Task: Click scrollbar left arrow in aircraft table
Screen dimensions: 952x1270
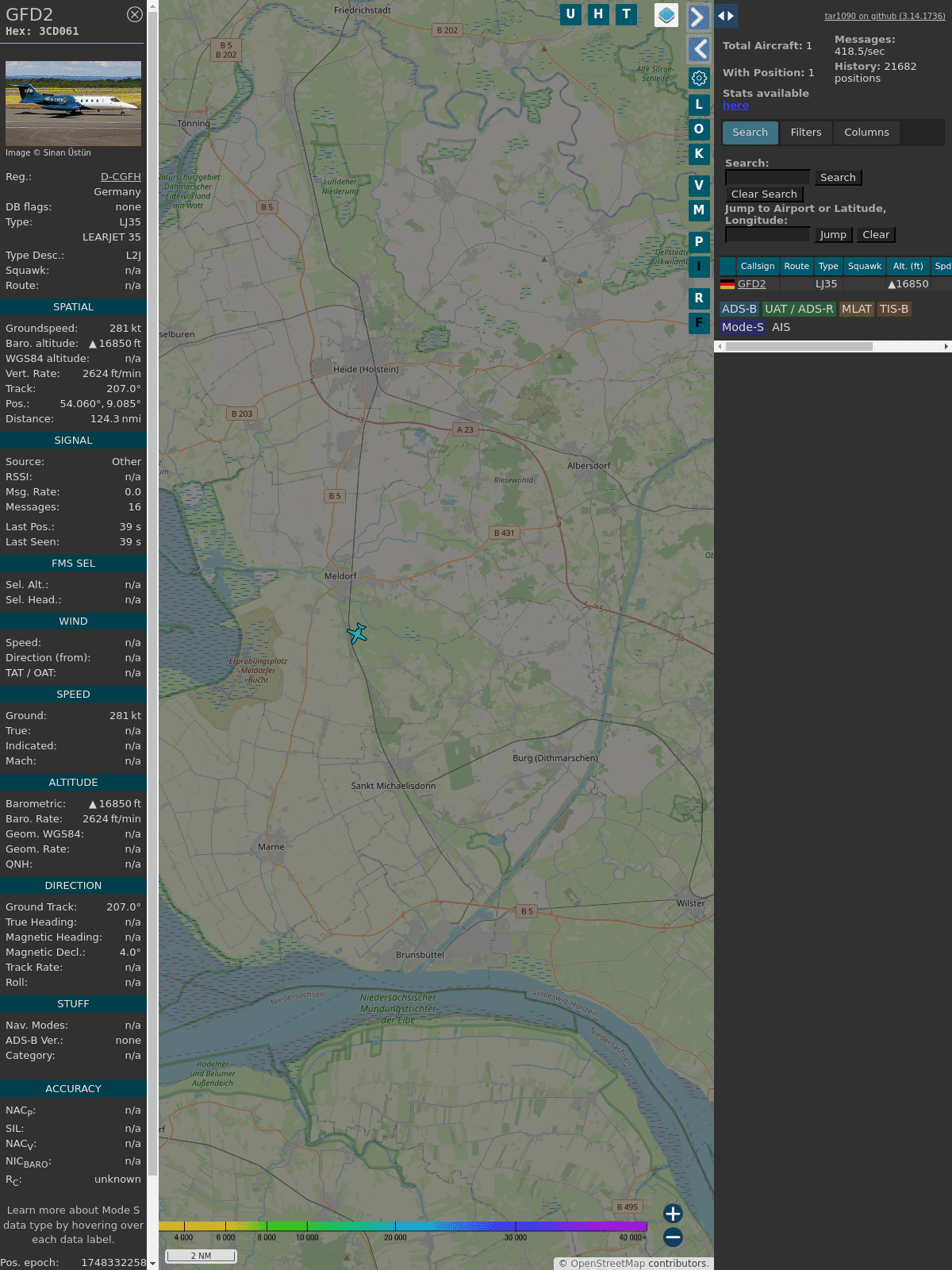Action: 720,347
